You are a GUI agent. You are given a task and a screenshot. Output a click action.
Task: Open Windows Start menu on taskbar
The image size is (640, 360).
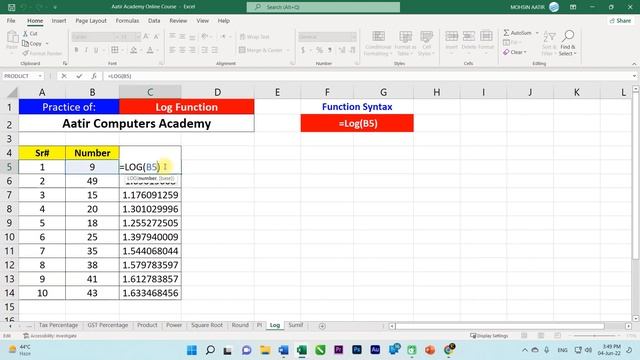pos(191,350)
